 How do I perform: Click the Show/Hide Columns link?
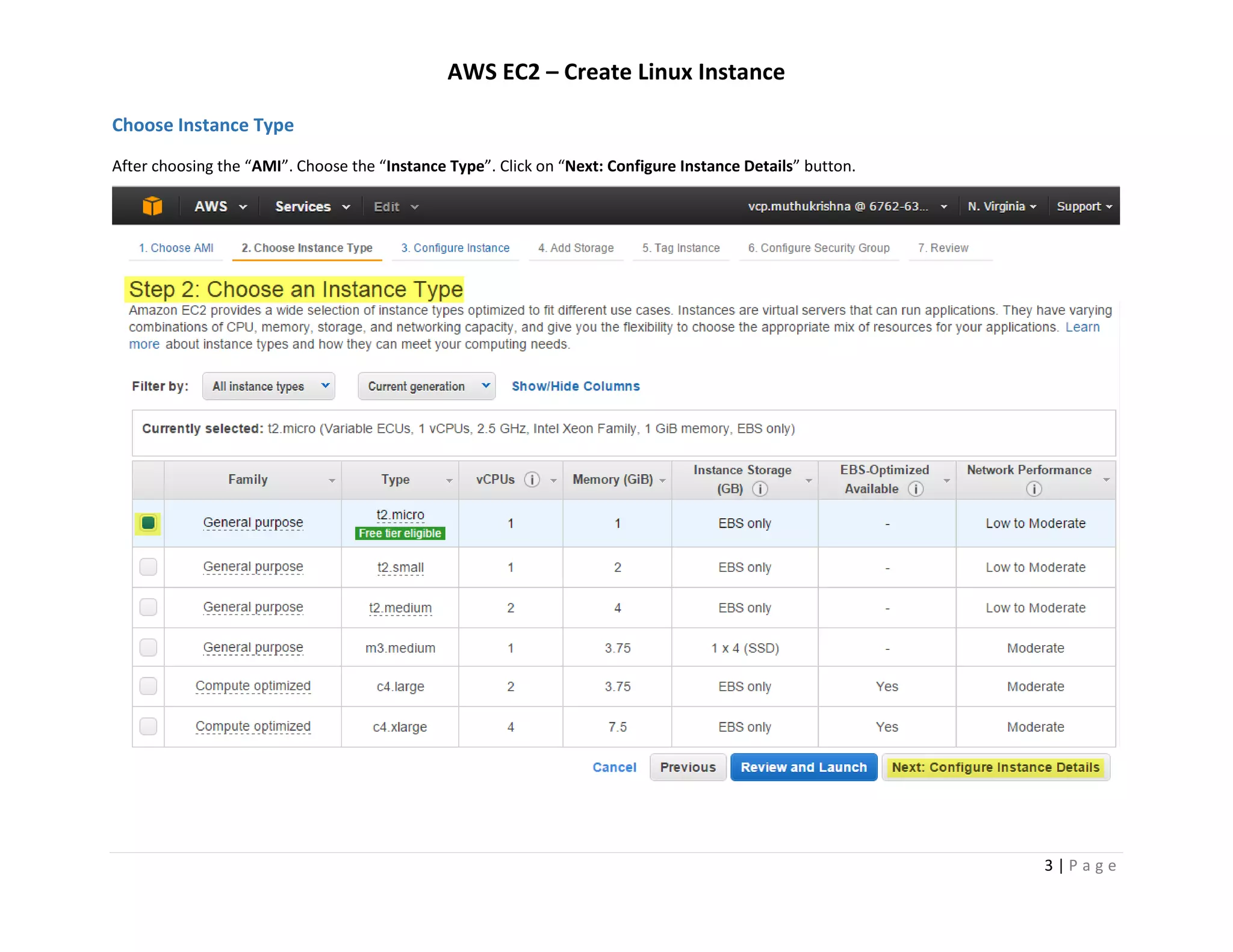(x=576, y=386)
